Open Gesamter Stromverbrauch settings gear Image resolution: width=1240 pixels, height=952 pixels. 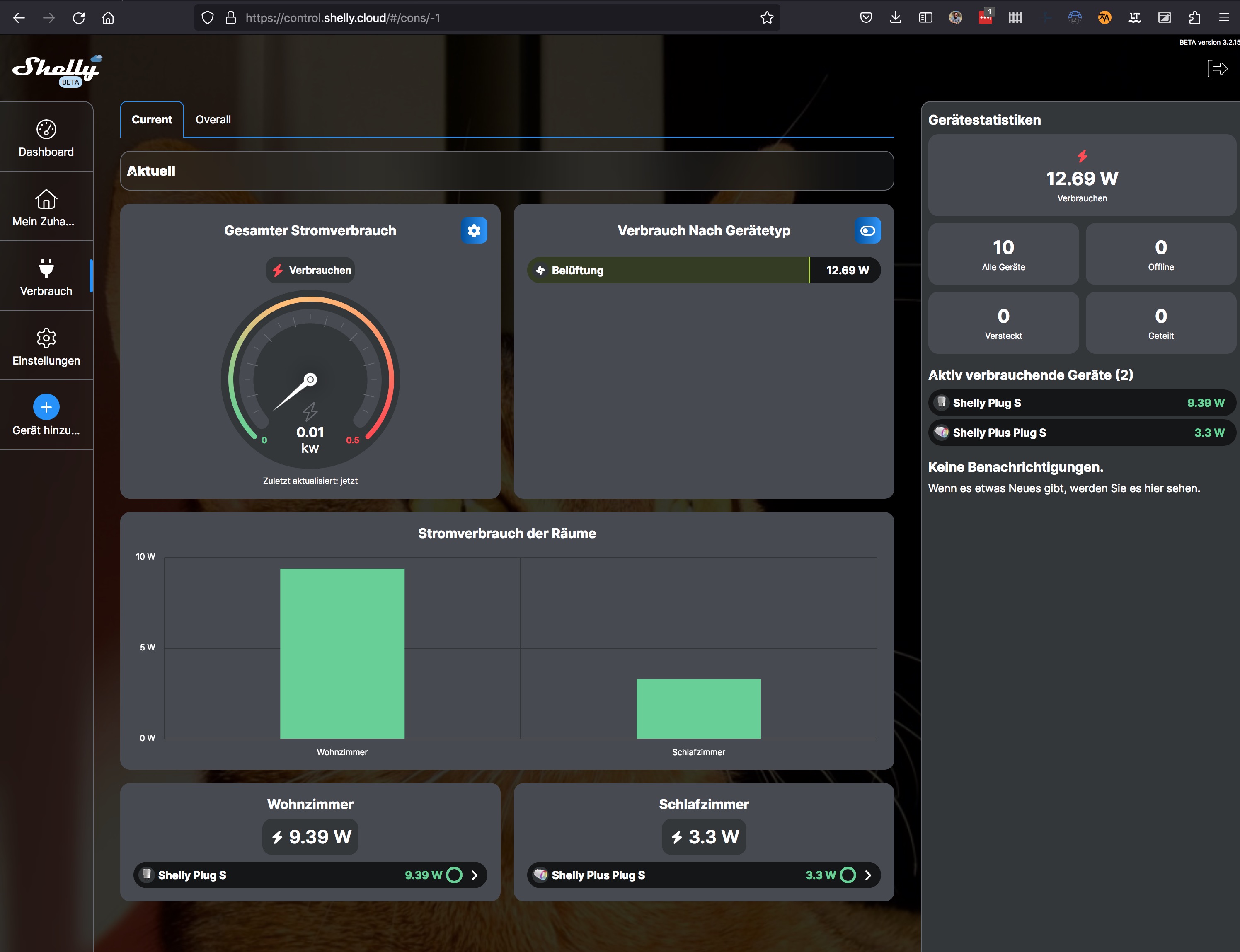[x=474, y=231]
